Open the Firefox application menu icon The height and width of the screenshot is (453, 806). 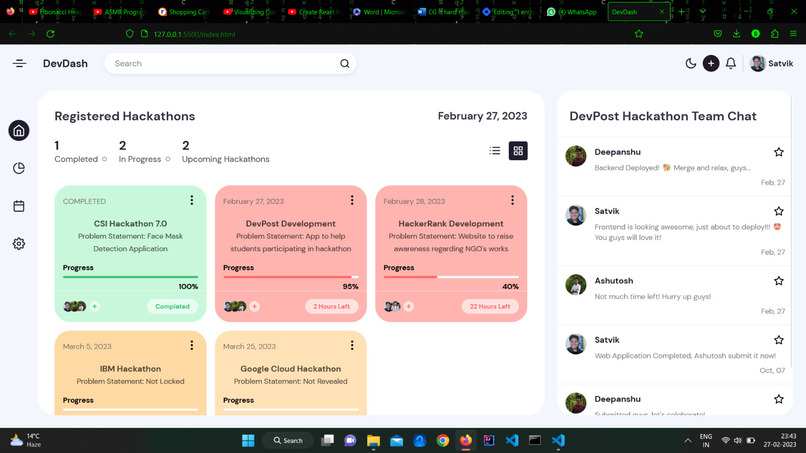point(794,33)
